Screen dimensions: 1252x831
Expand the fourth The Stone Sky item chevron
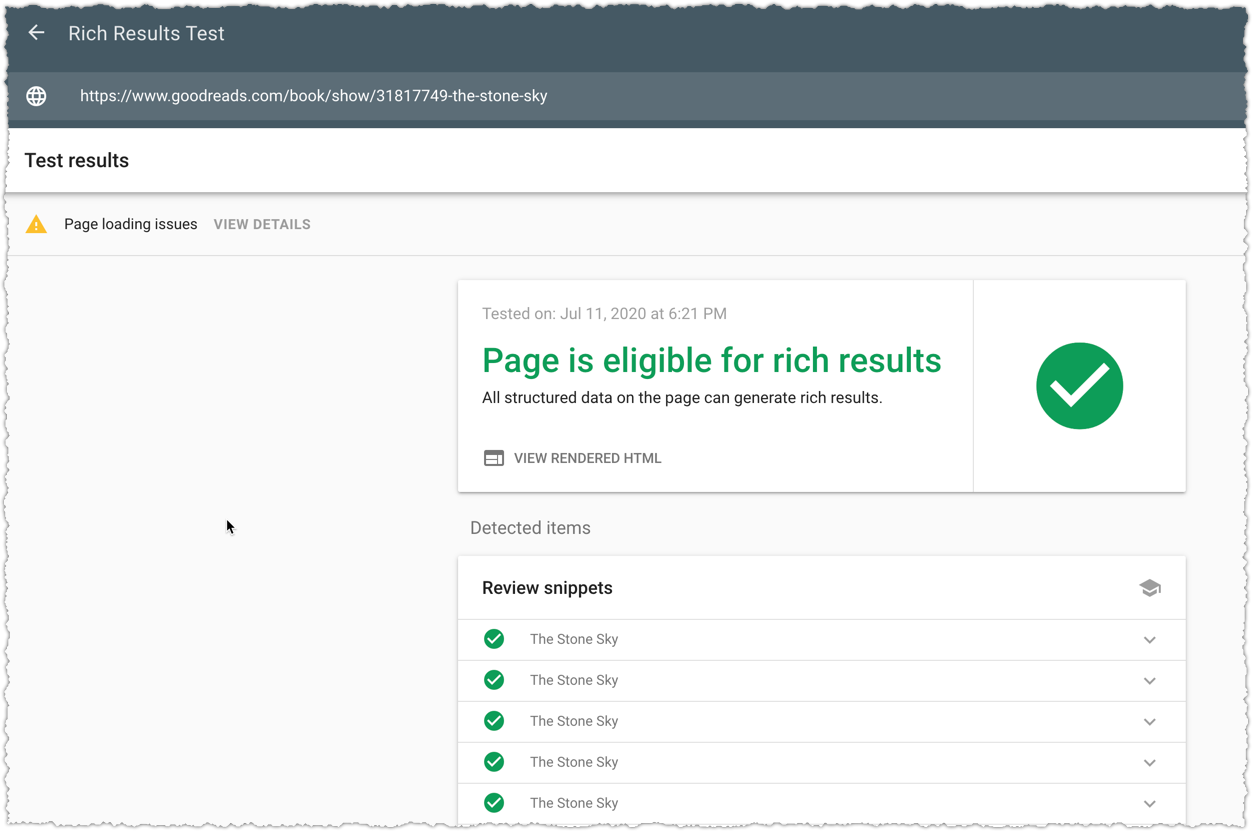point(1150,763)
